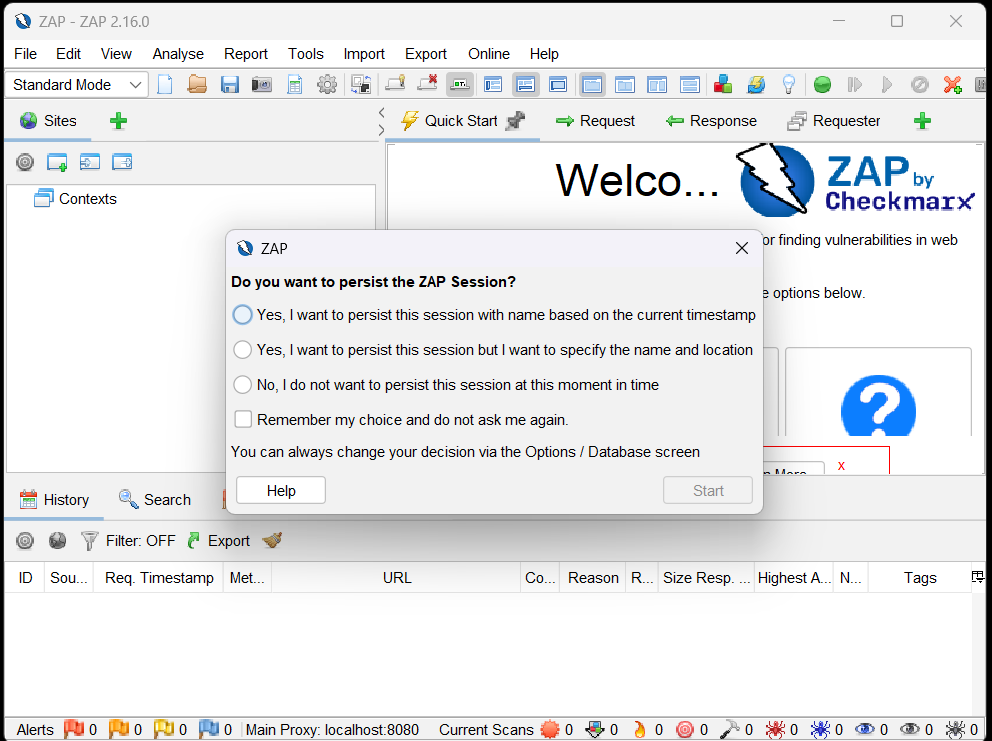Click left chevron collapsing the Sites panel
Viewport: 992px width, 741px height.
coord(381,113)
